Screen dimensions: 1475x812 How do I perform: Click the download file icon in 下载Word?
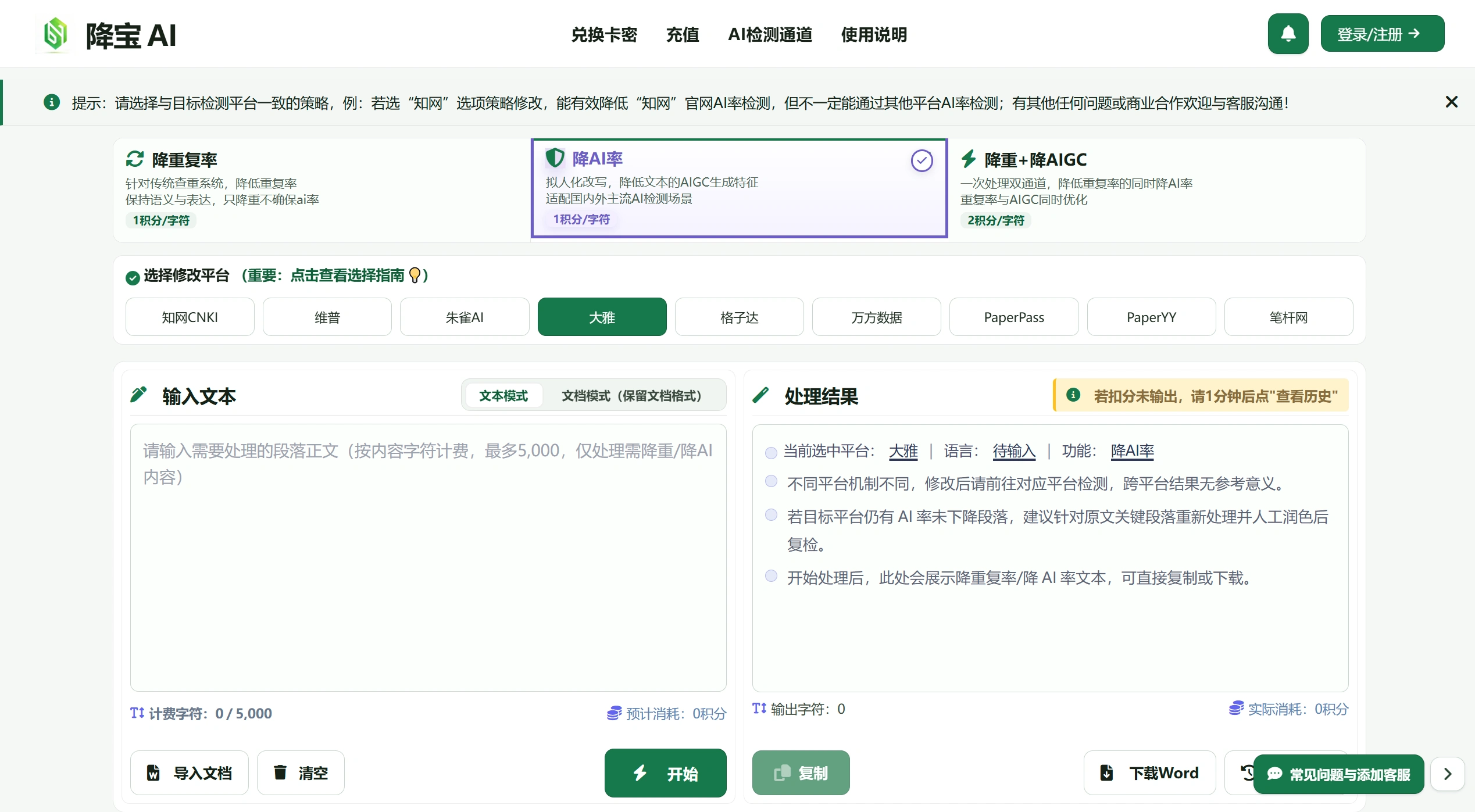tap(1107, 772)
